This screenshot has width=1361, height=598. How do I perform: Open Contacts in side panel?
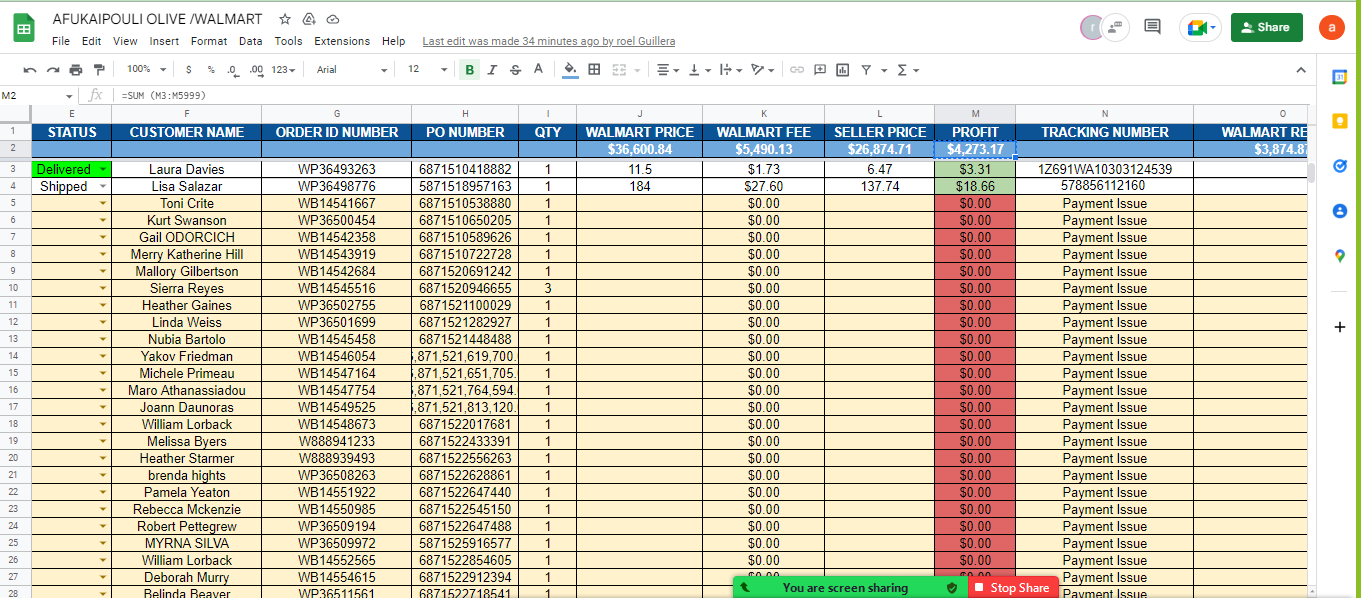[1340, 211]
